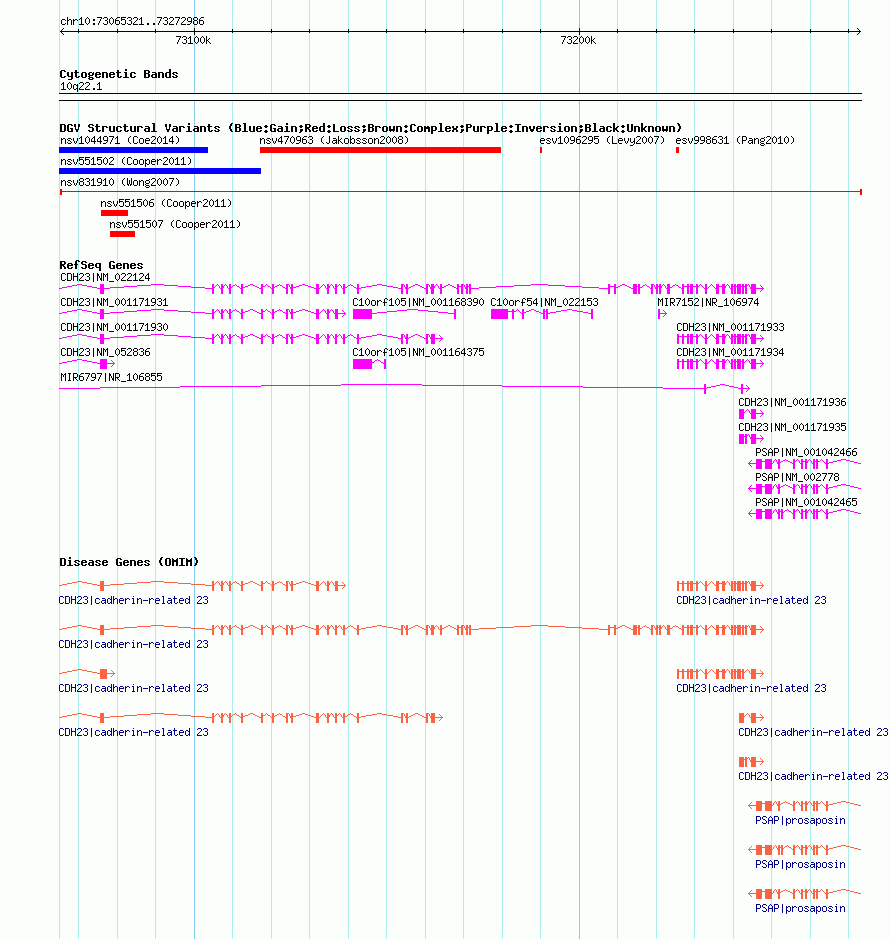
Task: Select the nsv831910 (Wong2007) variant line
Action: (x=461, y=192)
